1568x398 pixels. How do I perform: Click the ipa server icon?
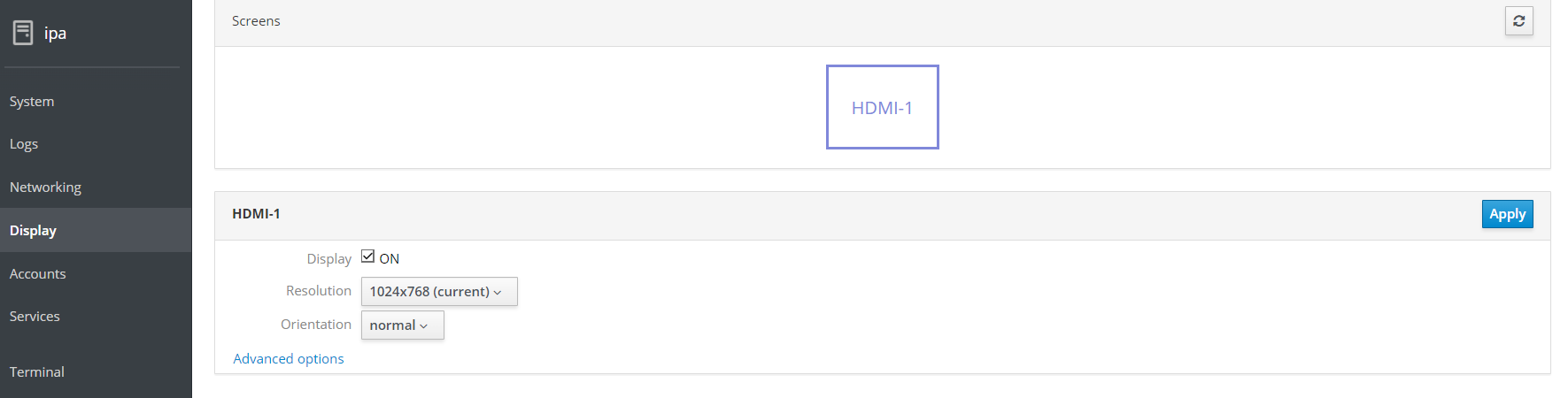click(23, 34)
